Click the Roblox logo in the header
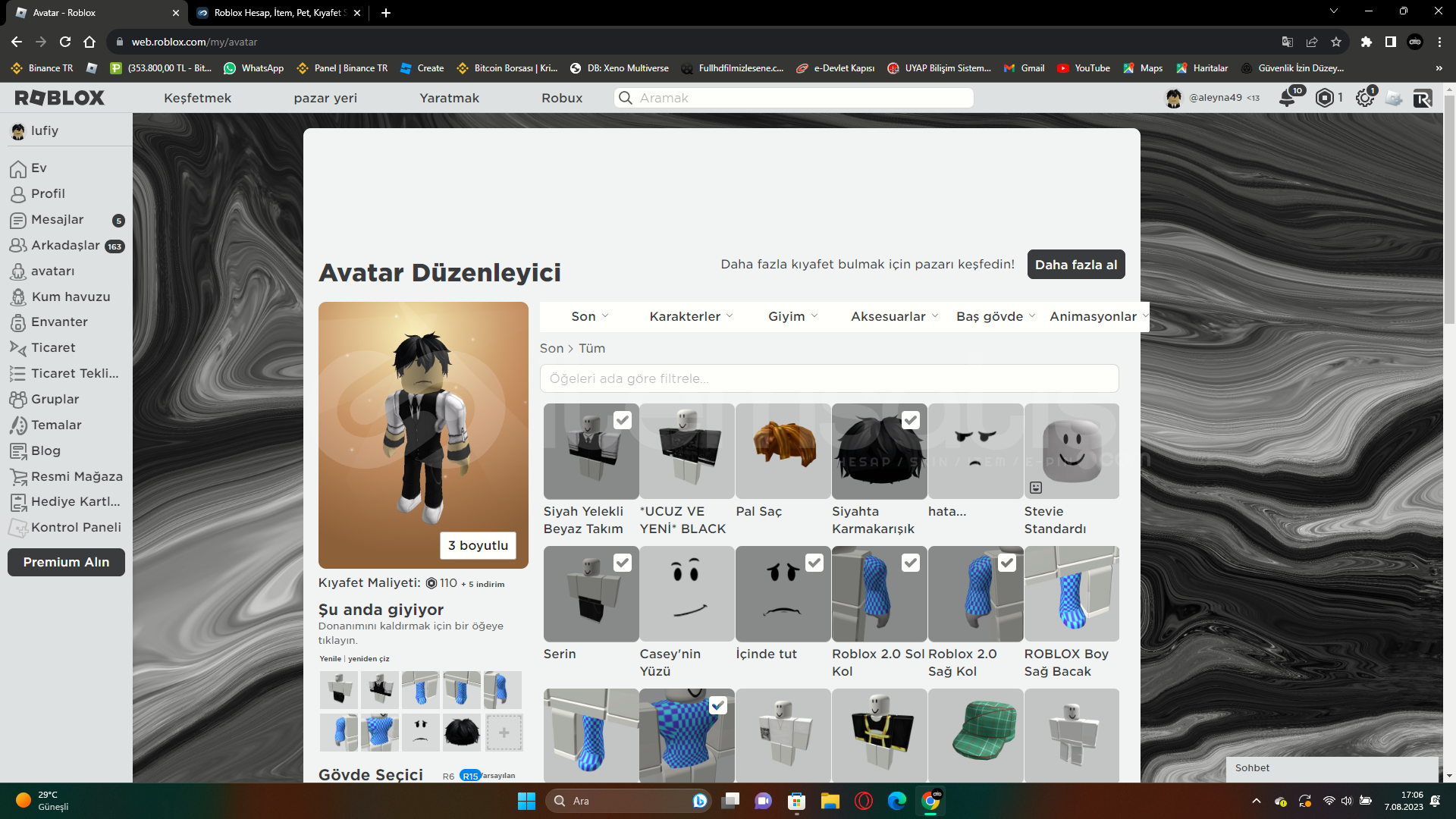Viewport: 1456px width, 819px height. coord(60,98)
